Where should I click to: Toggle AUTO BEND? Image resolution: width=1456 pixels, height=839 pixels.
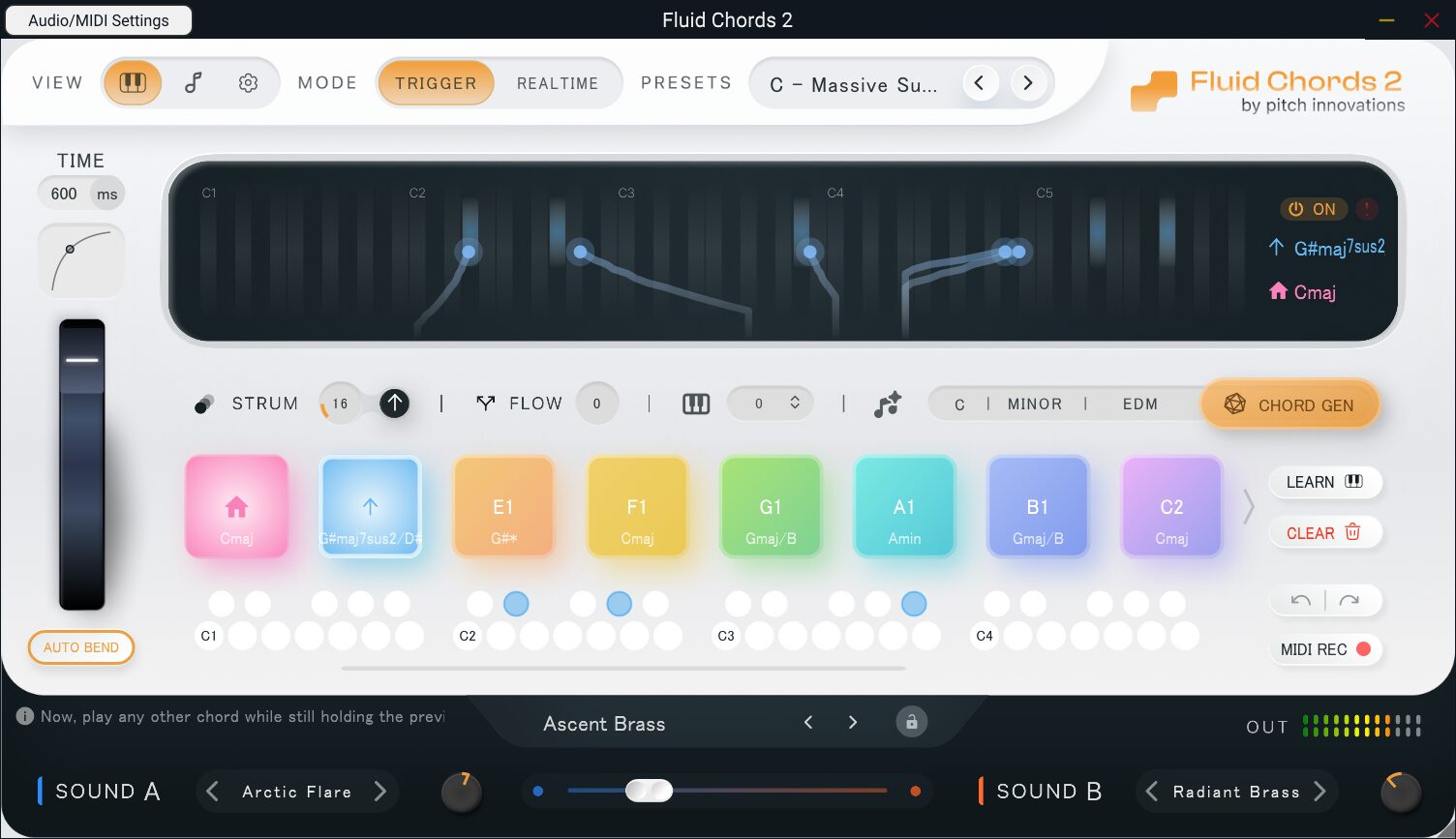[x=81, y=647]
